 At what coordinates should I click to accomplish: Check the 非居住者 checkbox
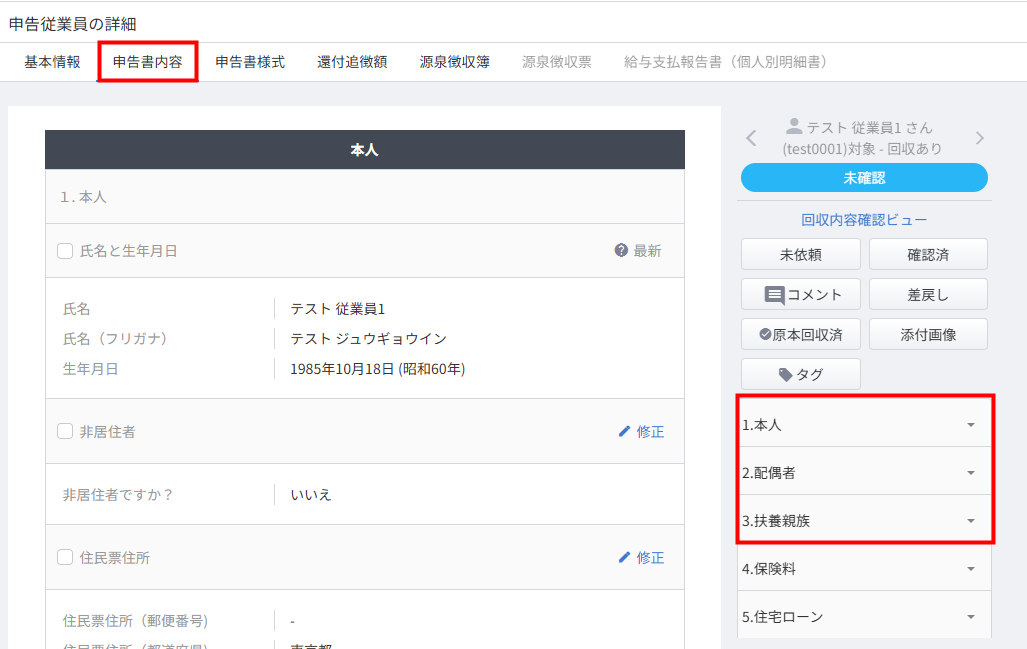[x=65, y=432]
